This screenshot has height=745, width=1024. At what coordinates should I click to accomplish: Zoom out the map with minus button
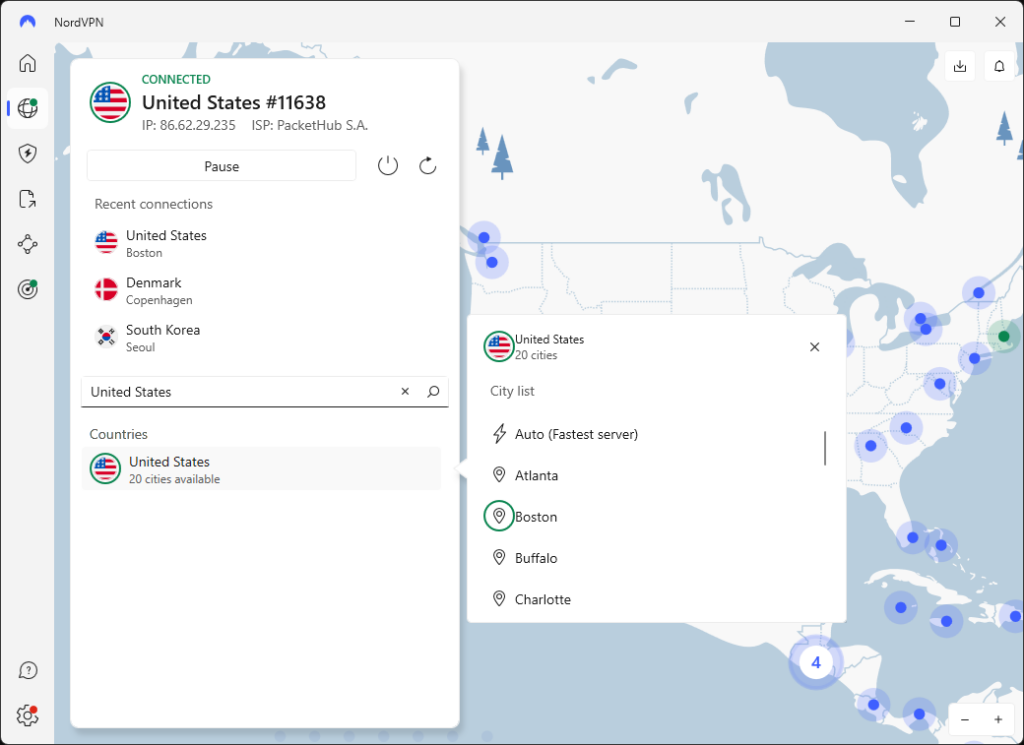click(x=965, y=720)
